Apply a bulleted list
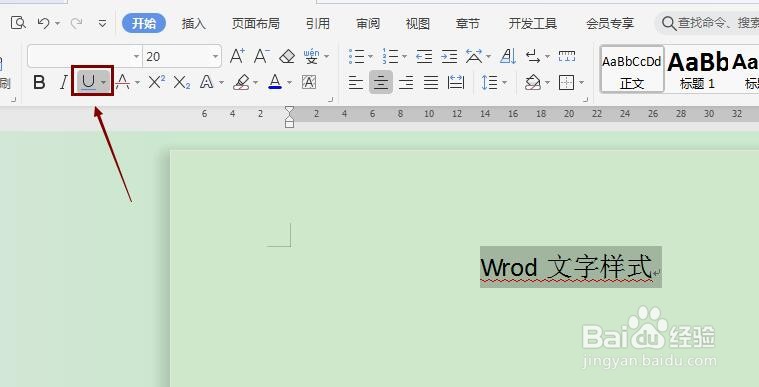This screenshot has height=387, width=759. [357, 56]
